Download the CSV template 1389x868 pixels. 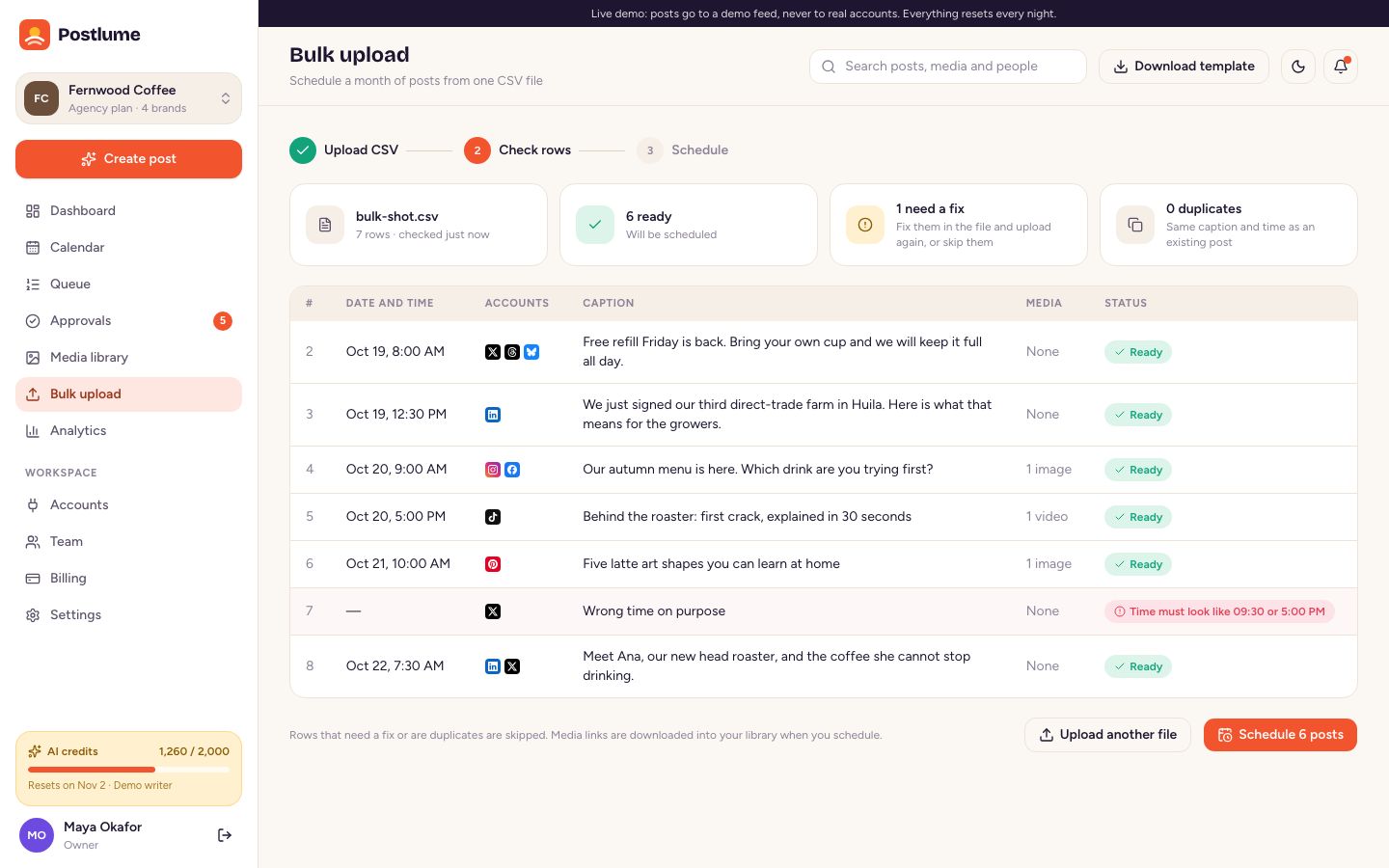[1184, 67]
